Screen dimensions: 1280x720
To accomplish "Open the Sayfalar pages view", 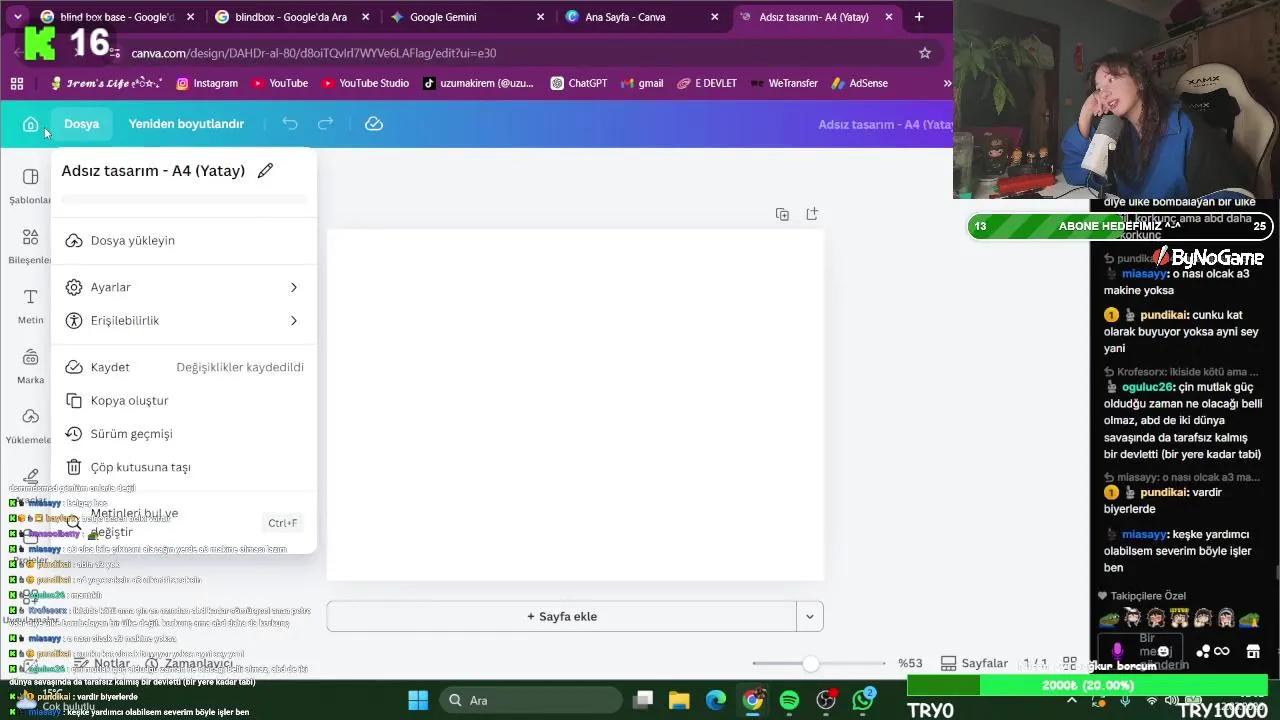I will click(x=974, y=663).
